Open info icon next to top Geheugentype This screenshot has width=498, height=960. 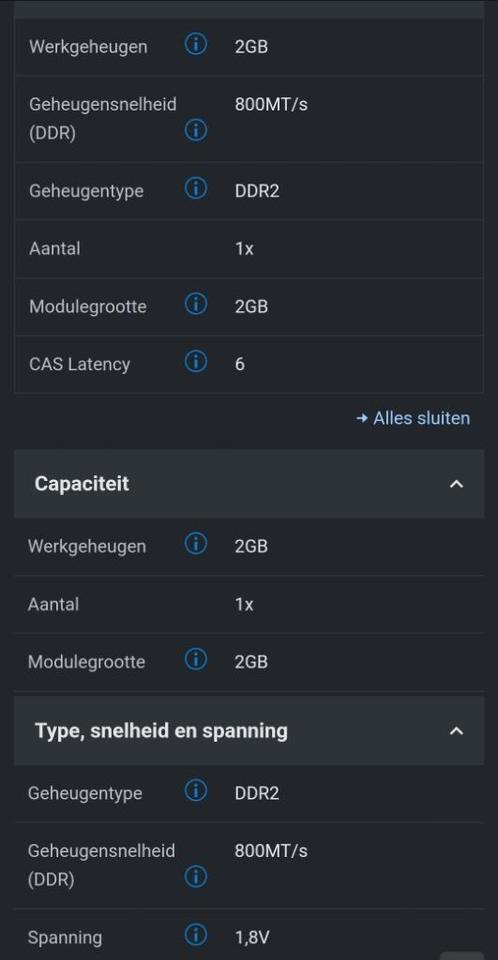[195, 189]
